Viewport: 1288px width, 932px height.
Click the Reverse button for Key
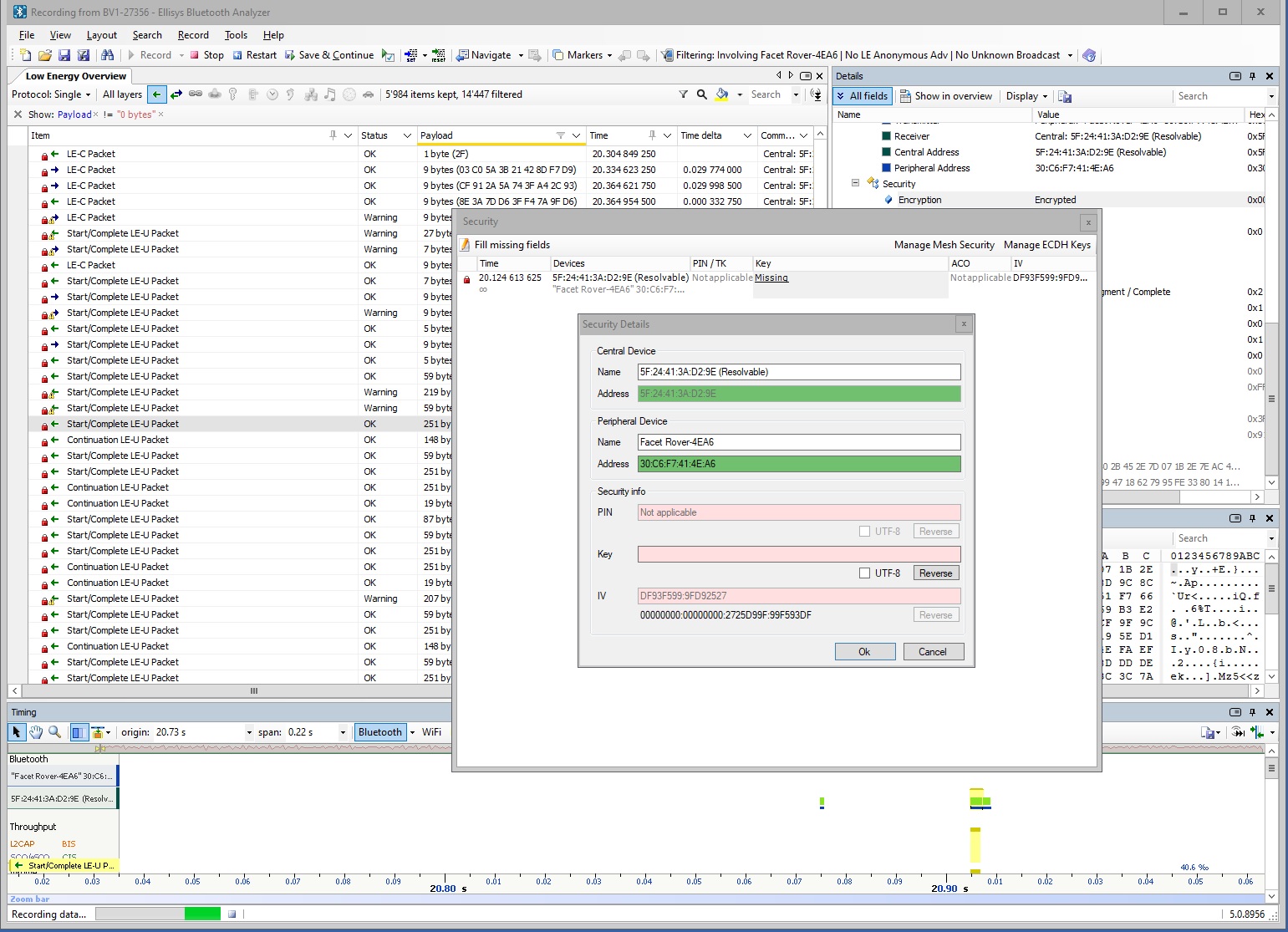coord(935,573)
